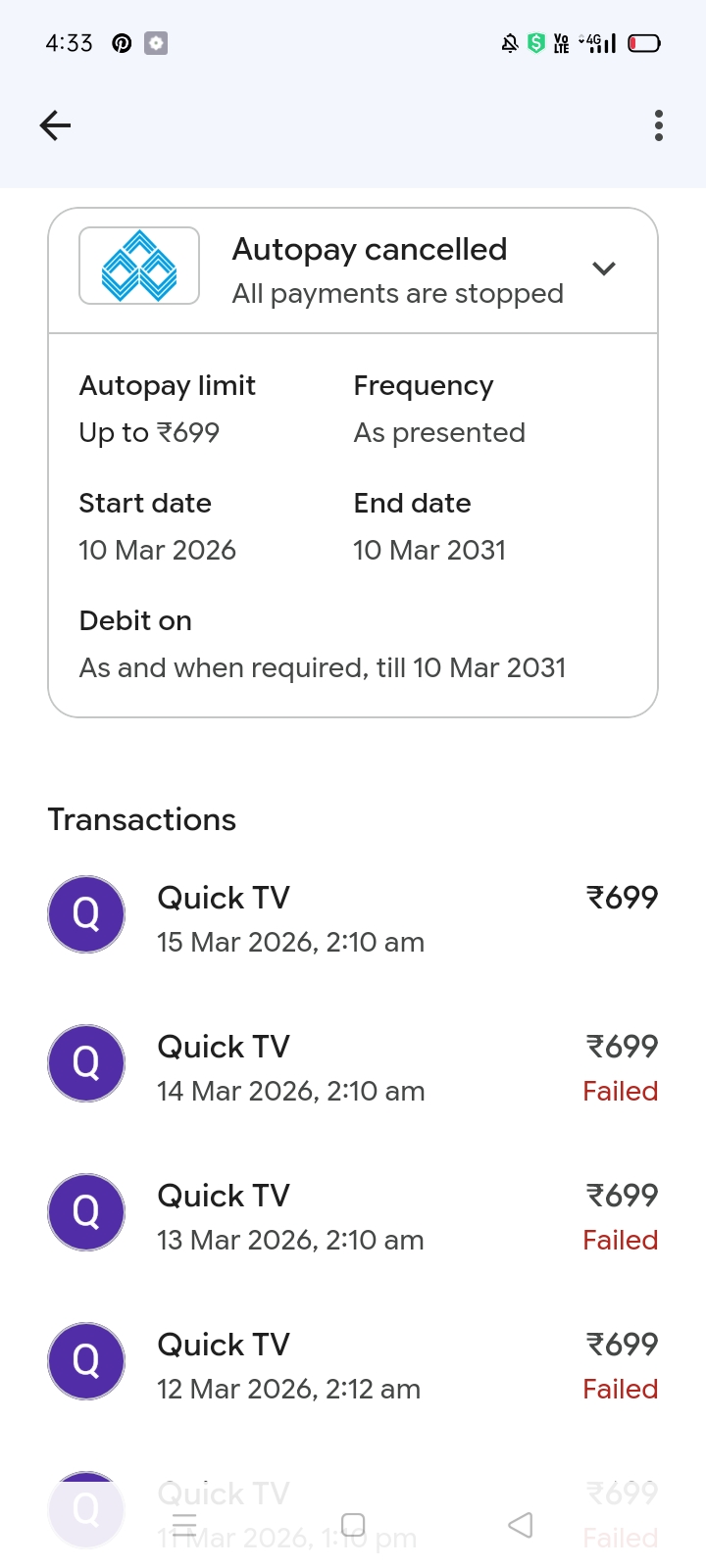Tap the Pinterest notification icon in status bar
The height and width of the screenshot is (1568, 706).
[122, 43]
